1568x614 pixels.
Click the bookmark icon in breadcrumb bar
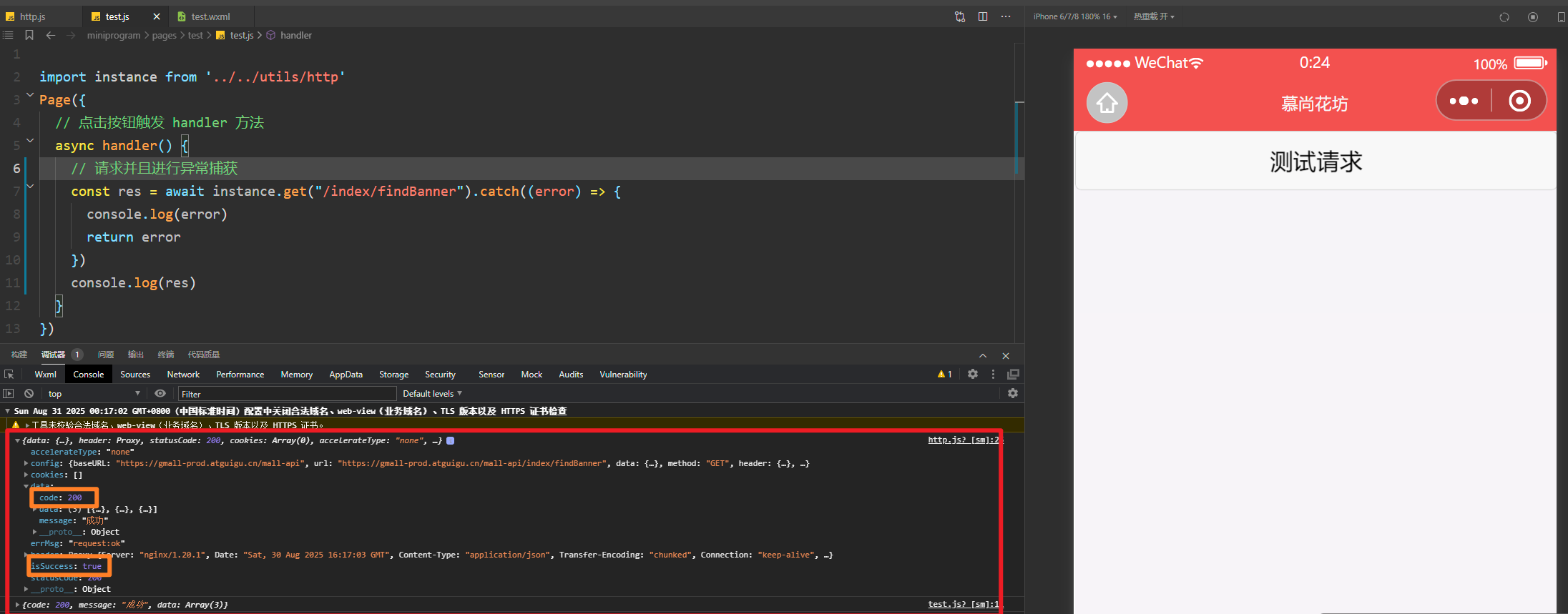click(29, 35)
